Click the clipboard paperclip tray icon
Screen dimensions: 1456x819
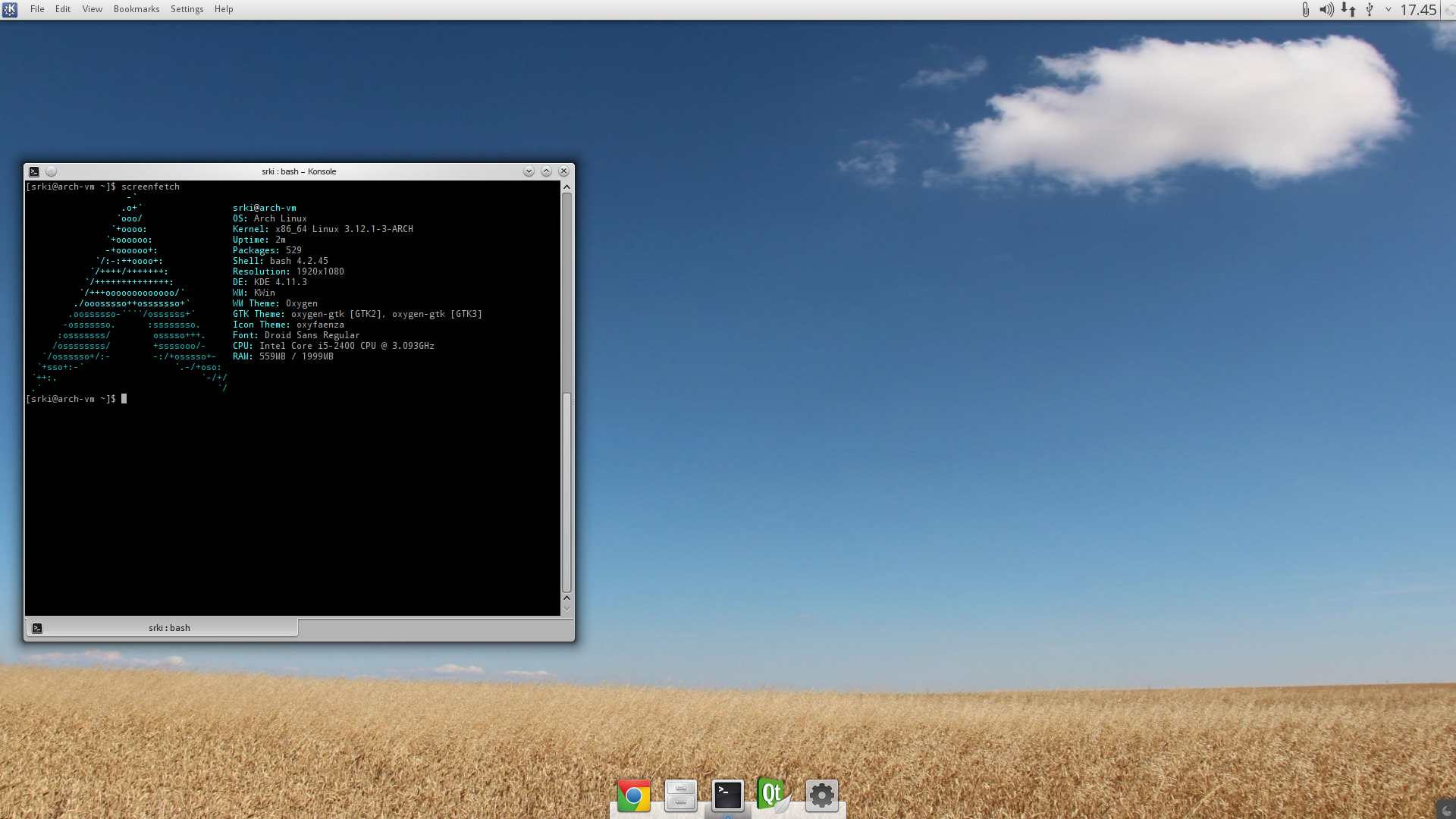1305,10
